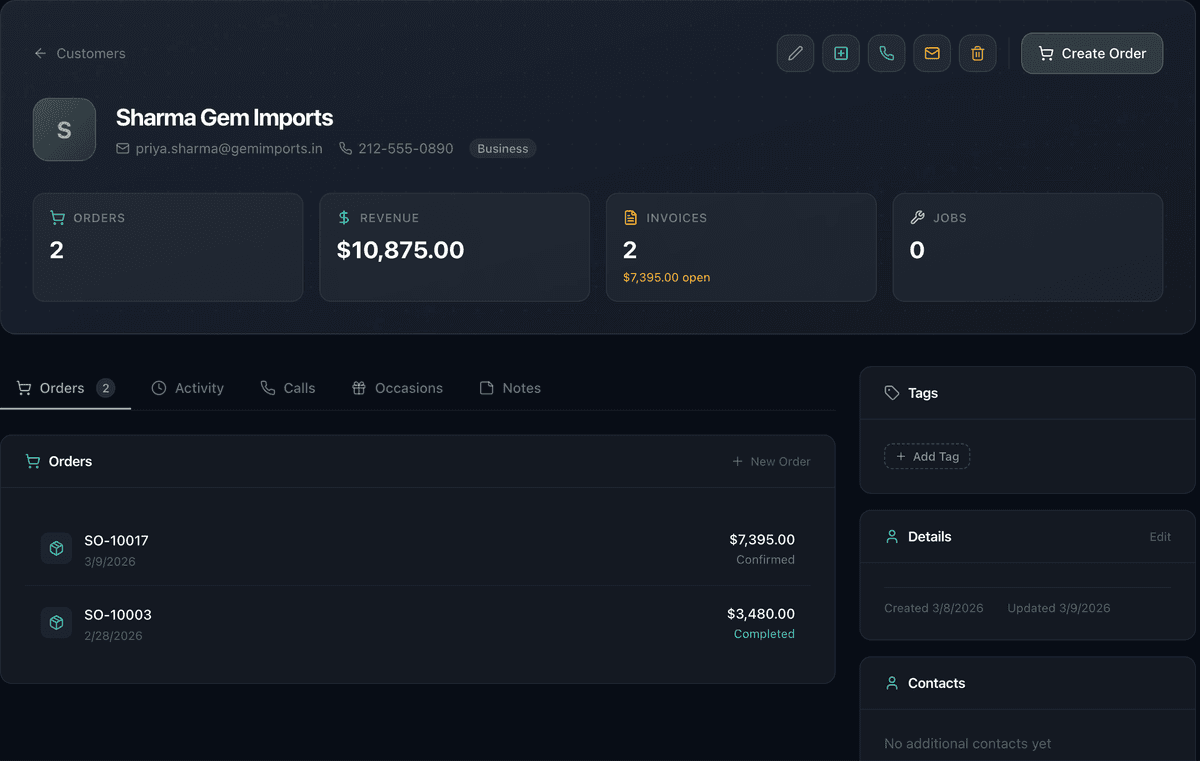Switch to the Calls tab
The image size is (1200, 761).
[x=288, y=388]
